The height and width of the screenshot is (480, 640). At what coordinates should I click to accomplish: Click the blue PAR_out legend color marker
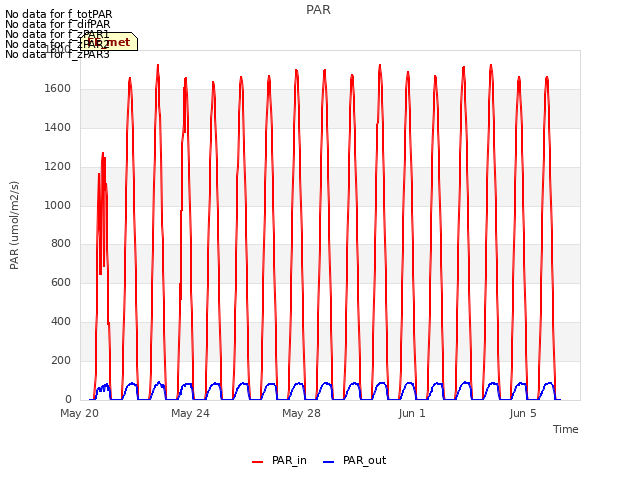pyautogui.click(x=329, y=462)
